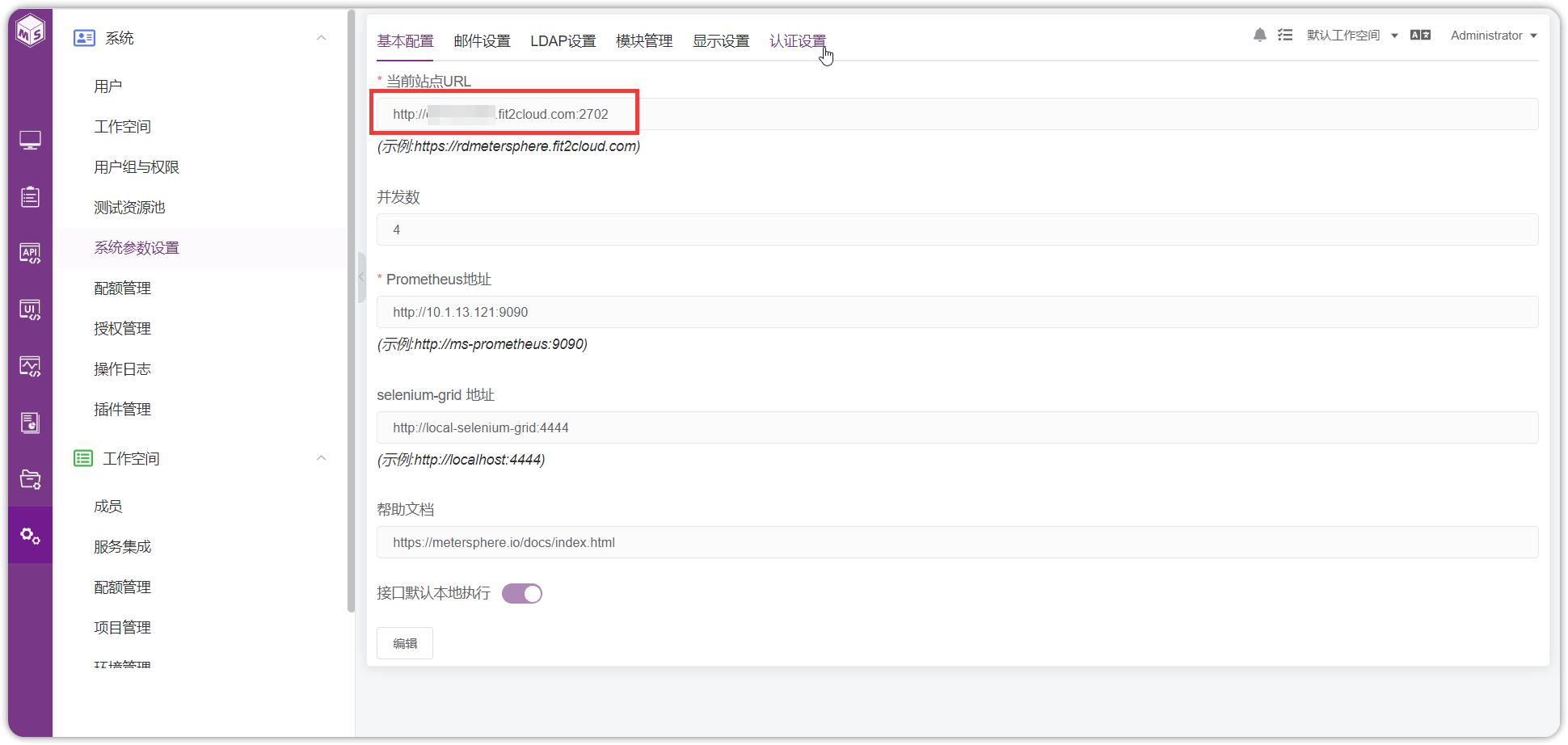Click the MeterSphere logo icon

(x=31, y=31)
